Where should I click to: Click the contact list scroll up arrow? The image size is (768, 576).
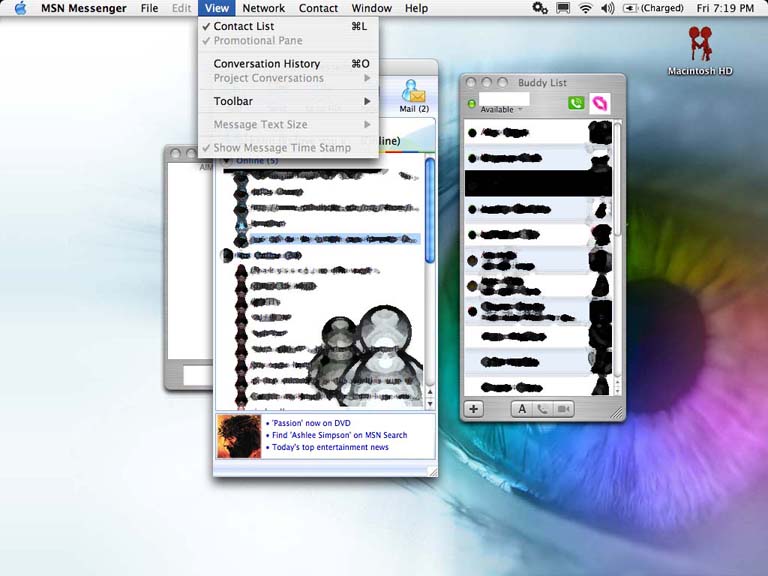[430, 392]
